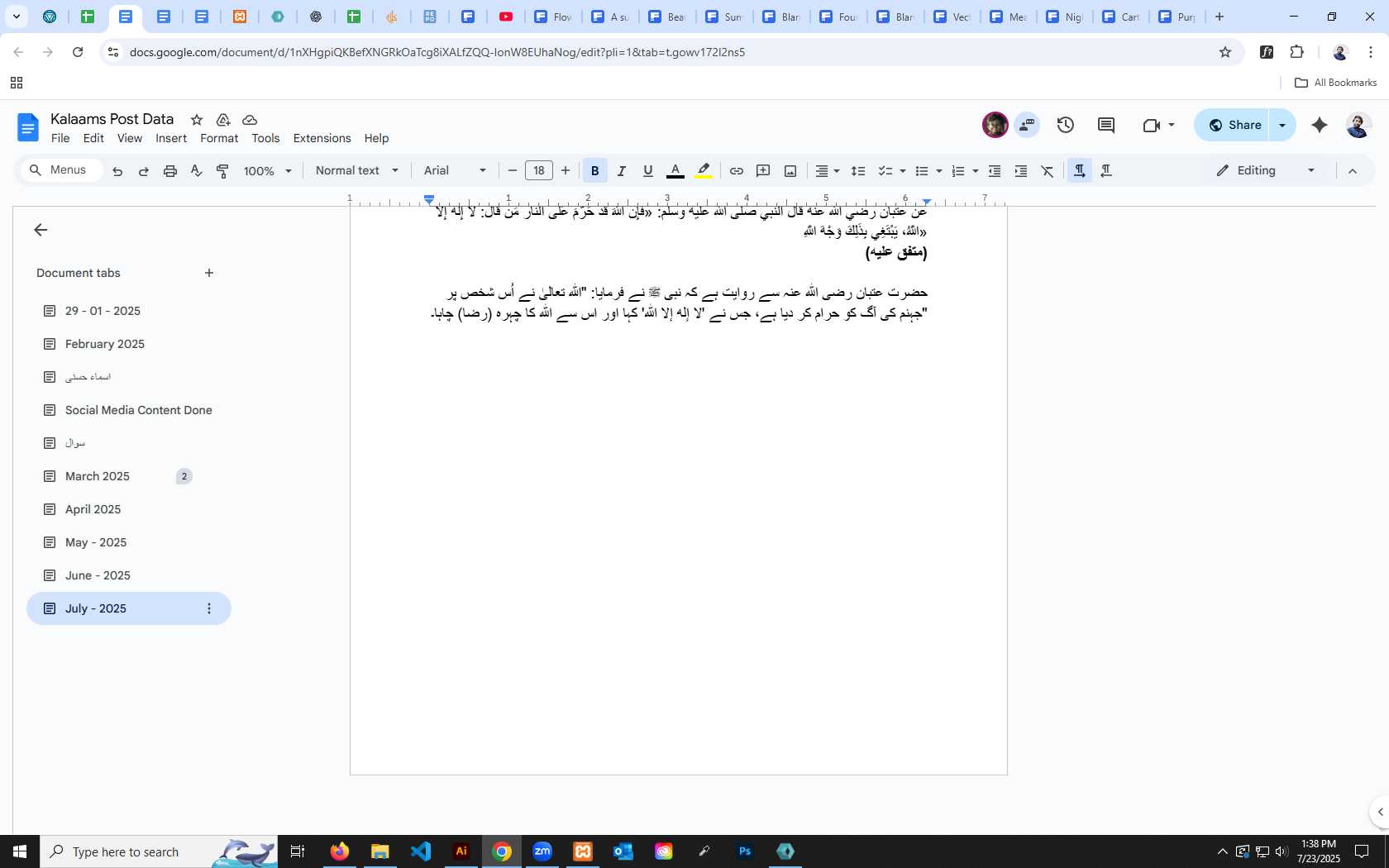Open the Editing mode dropdown
Viewport: 1389px width, 868px height.
click(x=1266, y=171)
